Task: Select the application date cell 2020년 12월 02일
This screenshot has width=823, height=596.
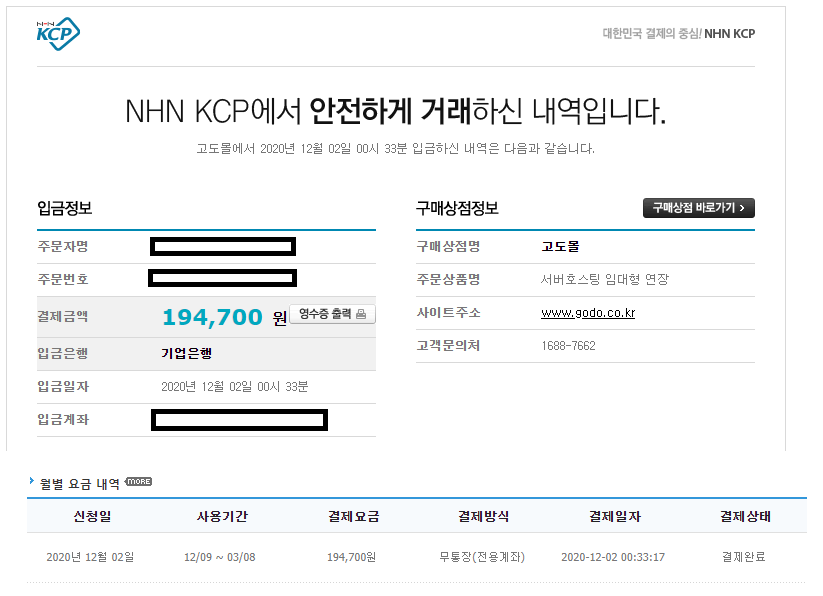Action: click(x=90, y=557)
